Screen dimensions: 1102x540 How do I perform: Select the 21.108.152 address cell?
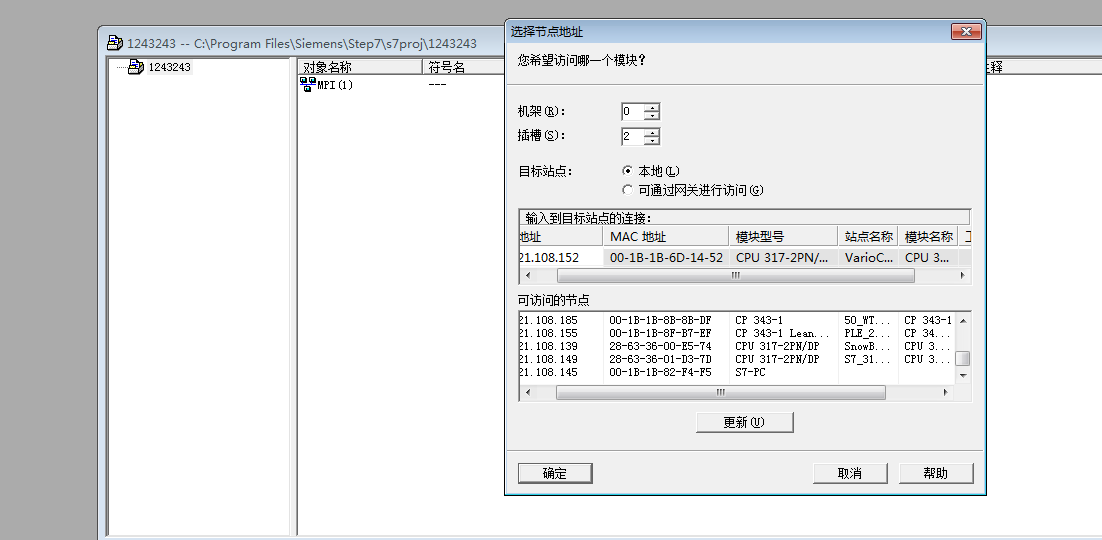click(x=561, y=257)
